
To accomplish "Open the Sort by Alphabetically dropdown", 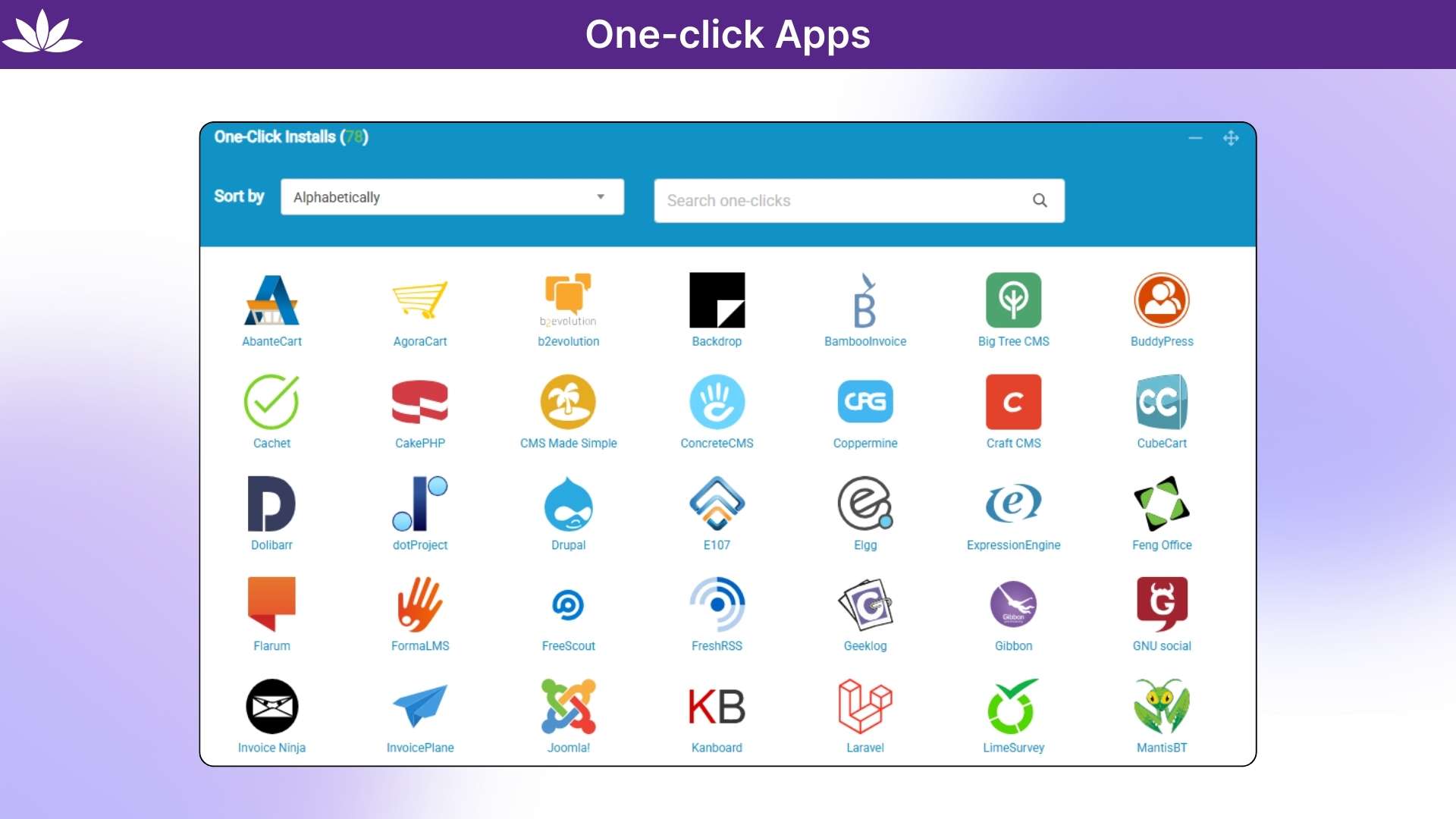I will pyautogui.click(x=452, y=197).
